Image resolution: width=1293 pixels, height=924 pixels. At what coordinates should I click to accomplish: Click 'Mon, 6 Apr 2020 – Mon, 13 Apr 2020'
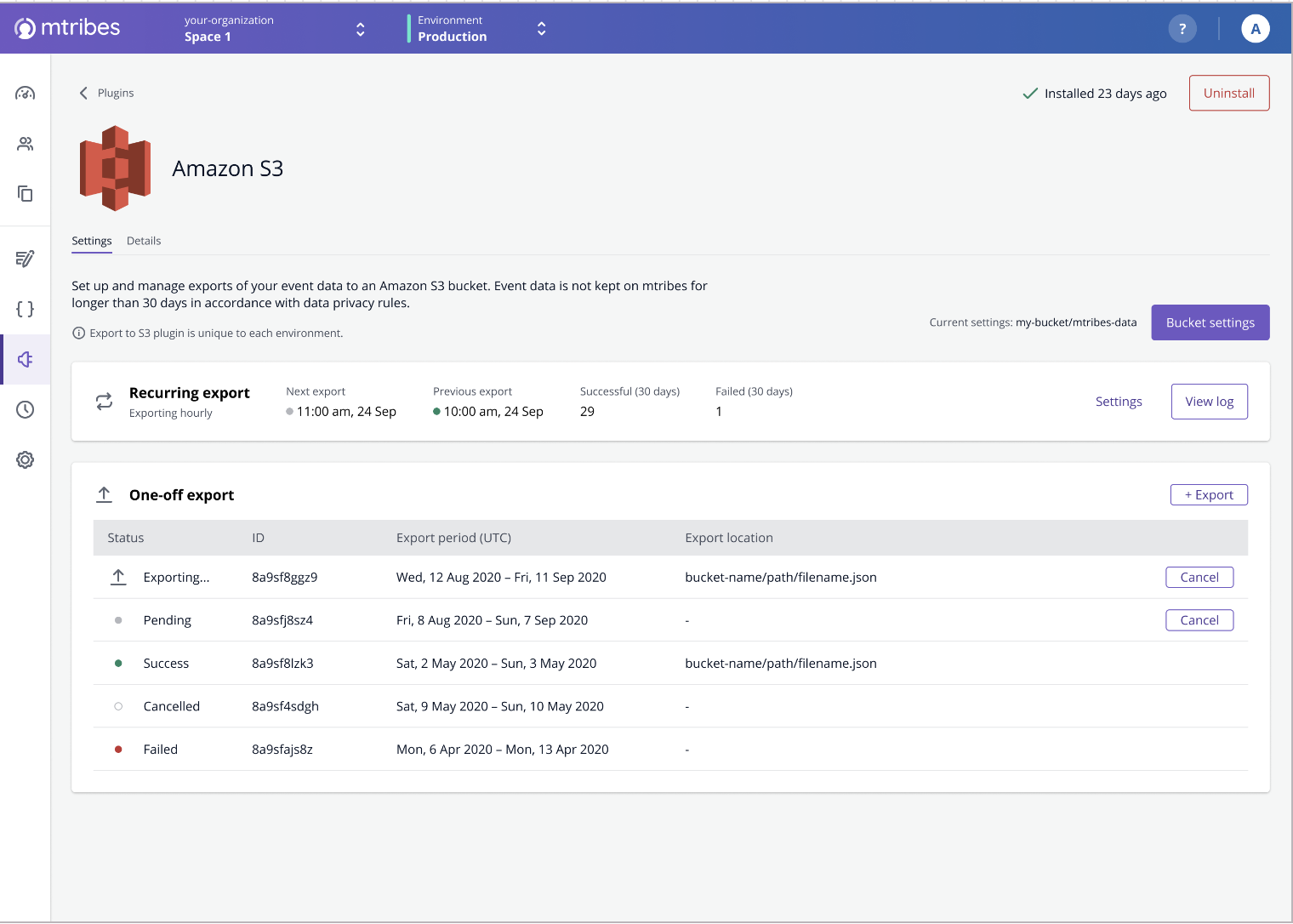pos(503,750)
